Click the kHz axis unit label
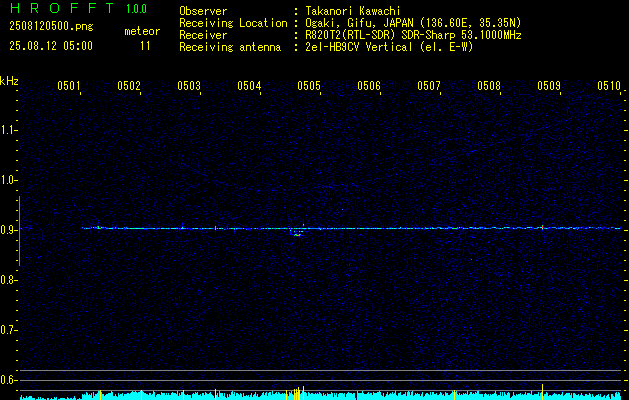This screenshot has height=400, width=629. [x=9, y=81]
